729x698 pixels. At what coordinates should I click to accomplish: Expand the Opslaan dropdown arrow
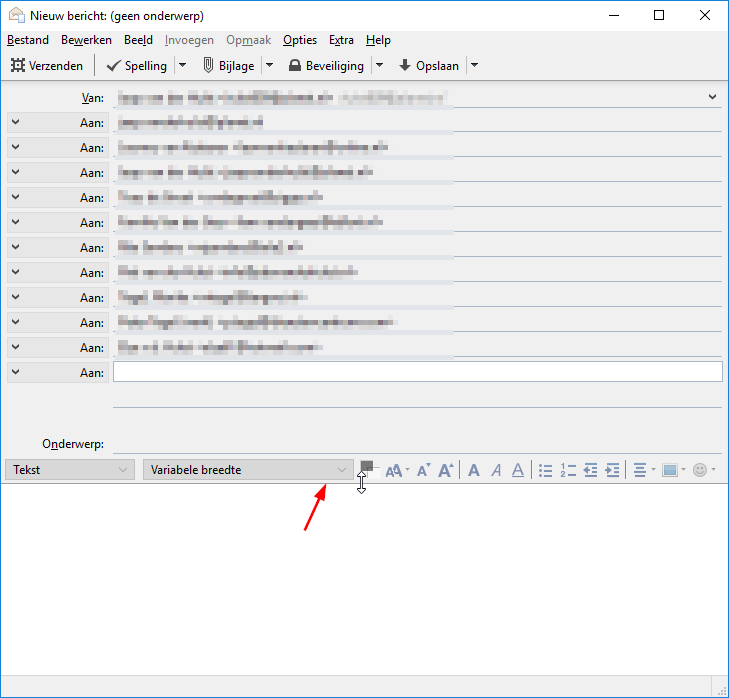(474, 66)
